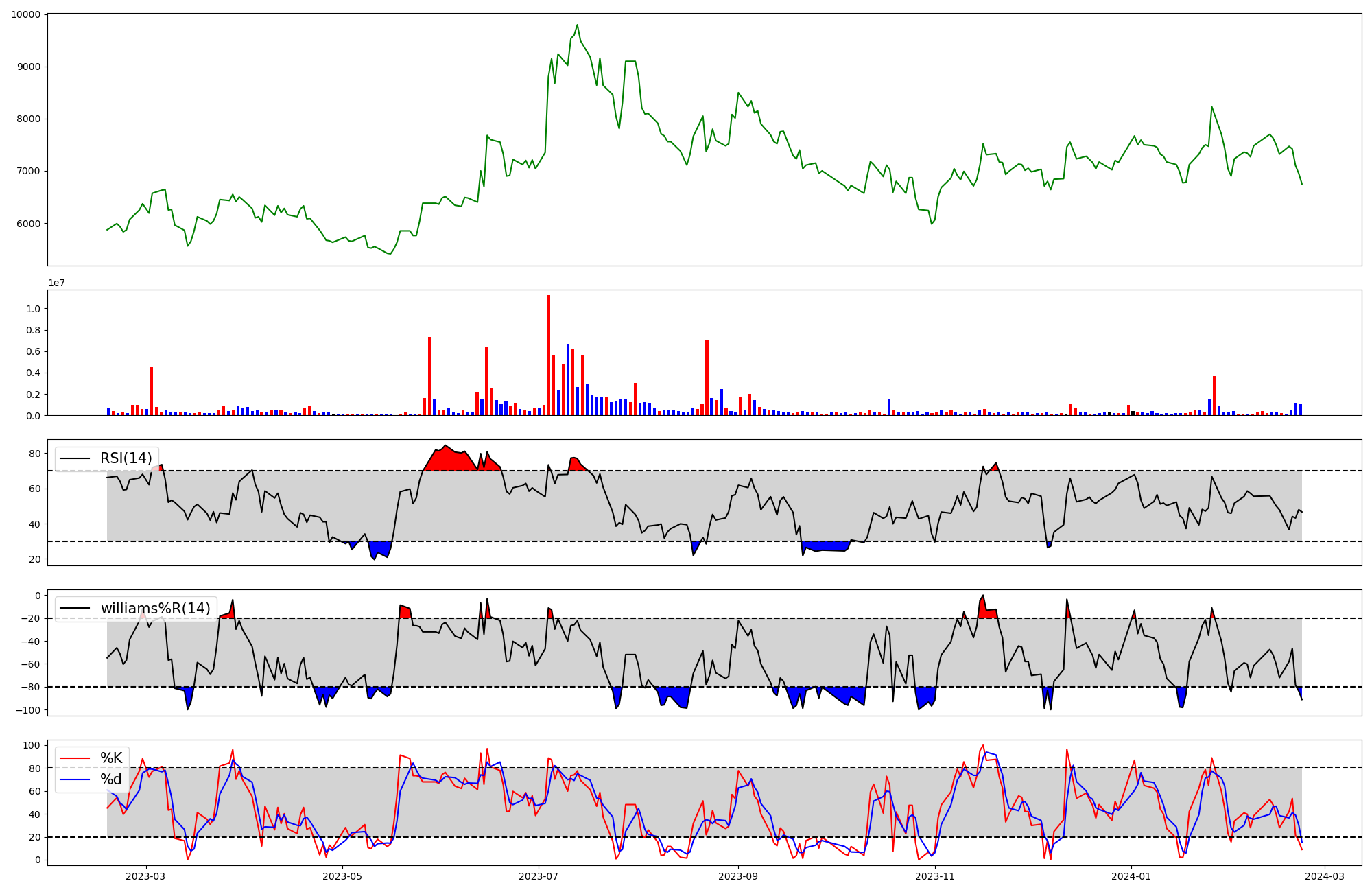1372x892 pixels.
Task: Click the RSI(14) legend label
Action: tap(126, 458)
